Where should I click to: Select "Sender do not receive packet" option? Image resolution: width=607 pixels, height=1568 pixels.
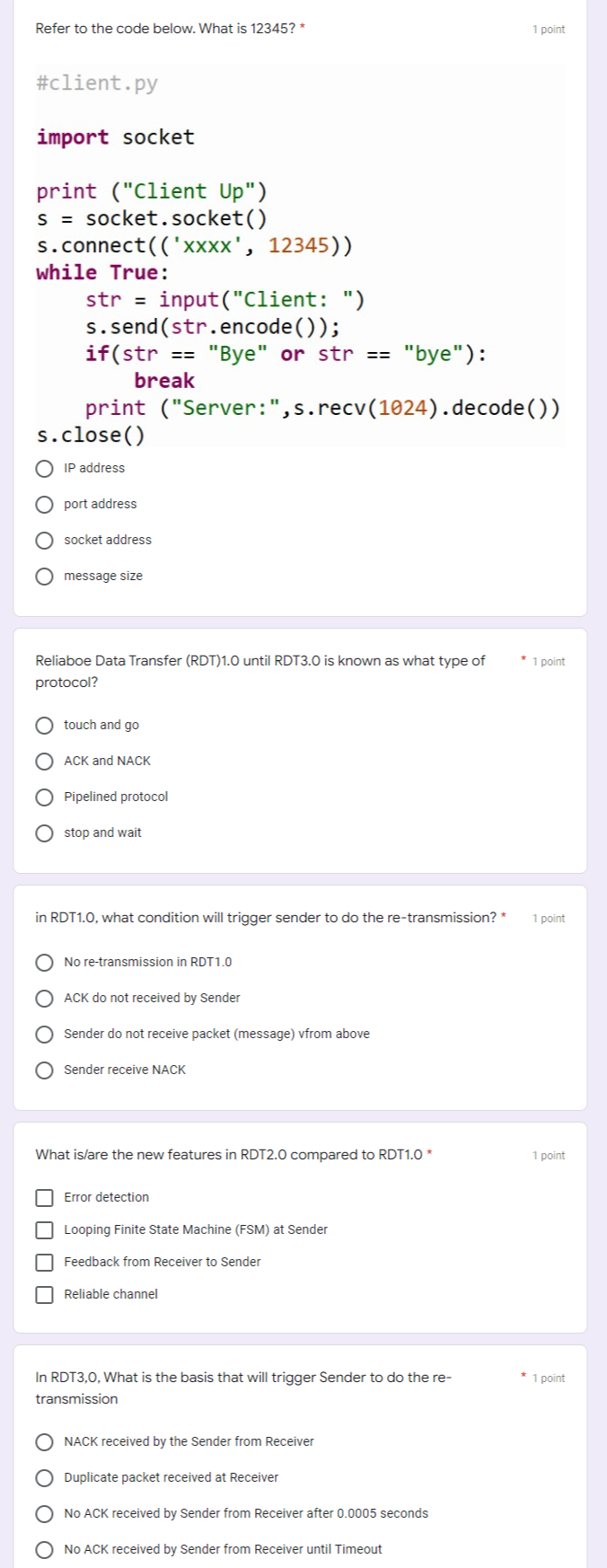[44, 1034]
